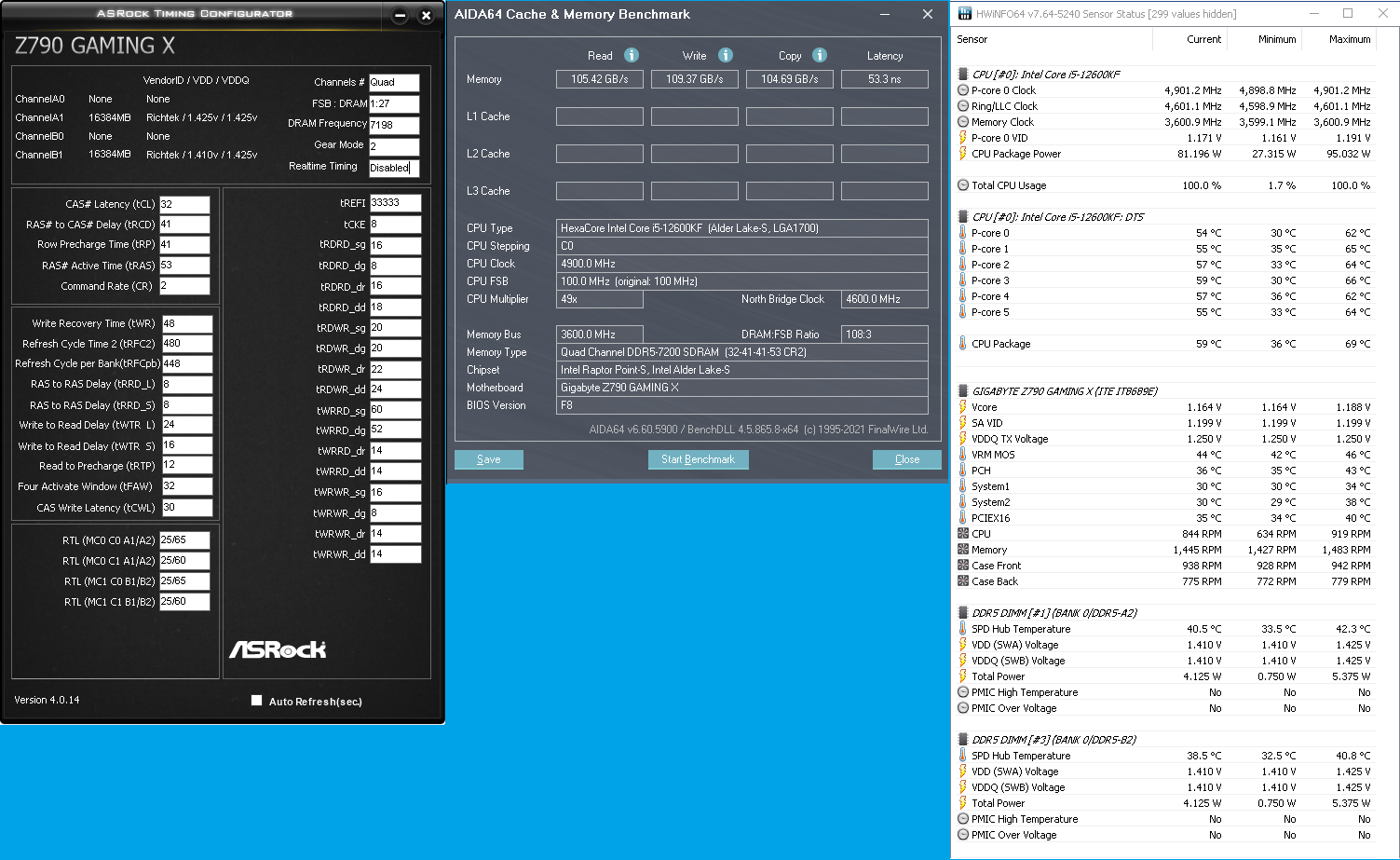Click the Write Recovery Time (tWR) field
Image resolution: width=1400 pixels, height=860 pixels.
click(x=187, y=323)
